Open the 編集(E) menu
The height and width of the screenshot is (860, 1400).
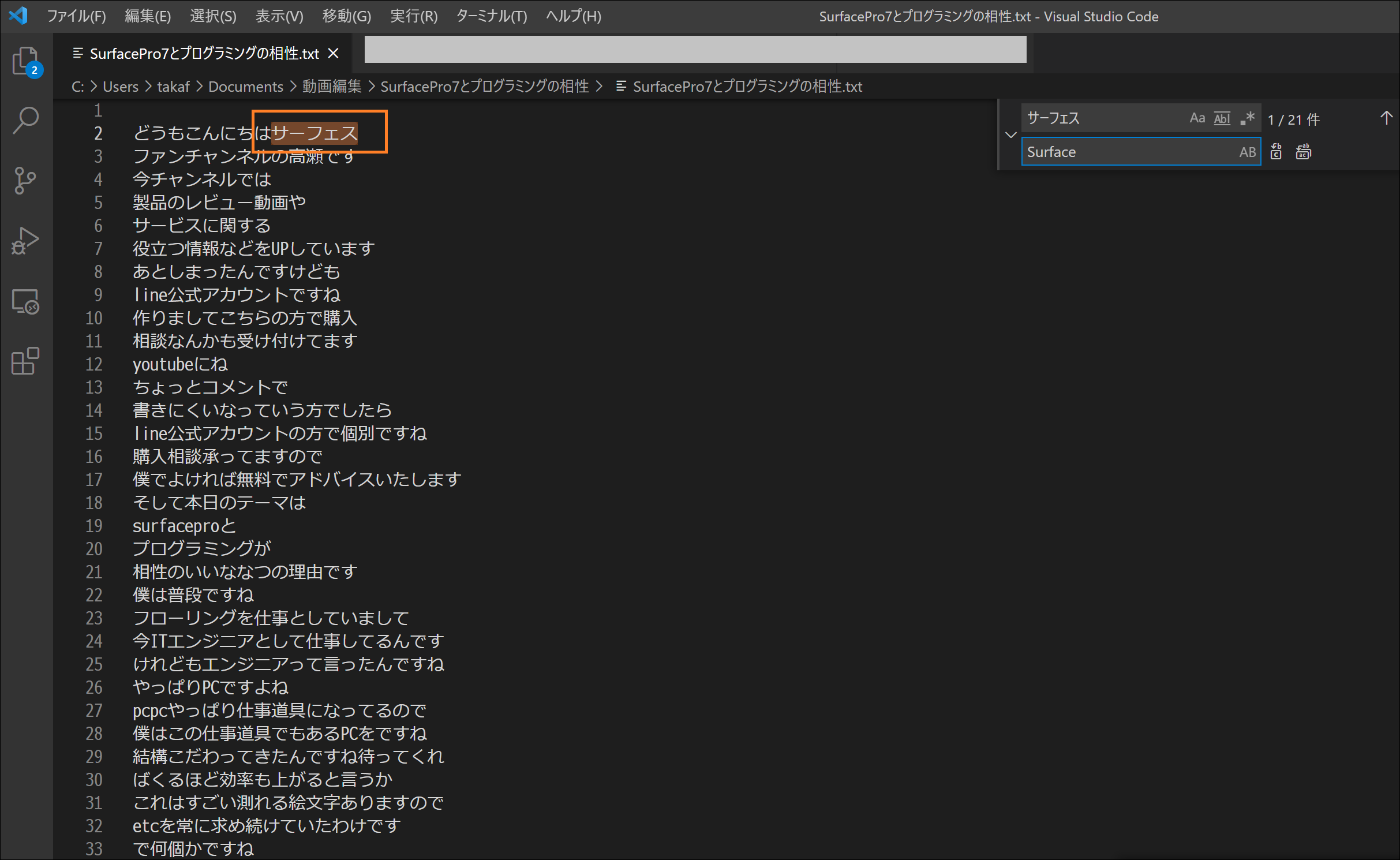[x=148, y=16]
